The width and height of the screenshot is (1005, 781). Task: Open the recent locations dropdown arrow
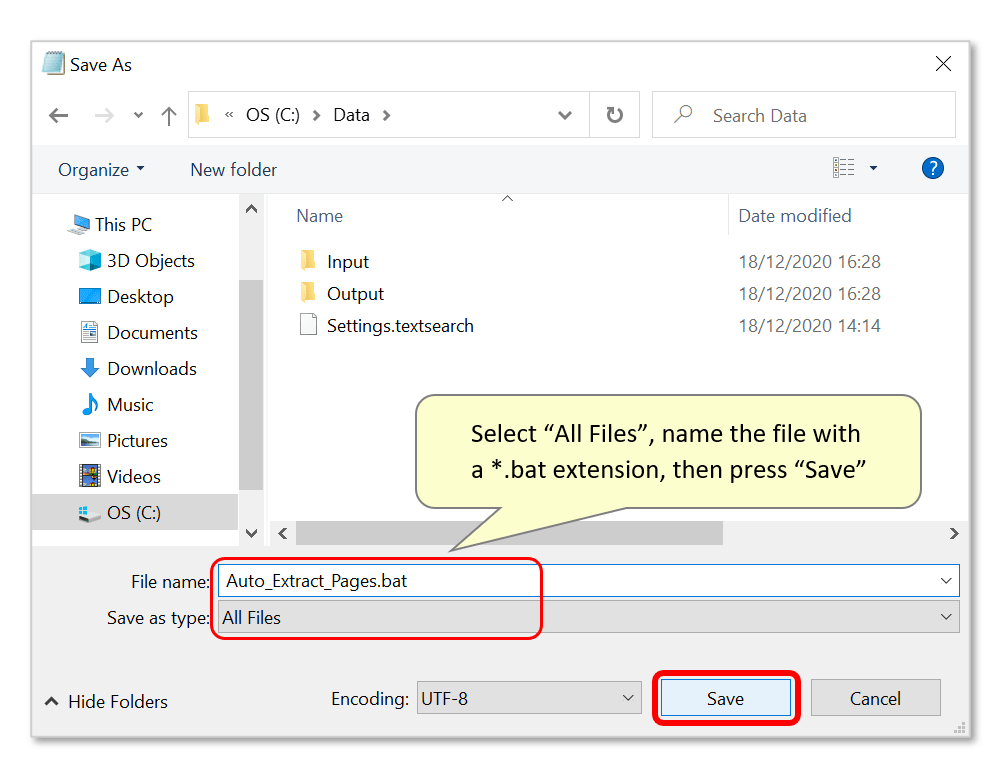(x=138, y=116)
